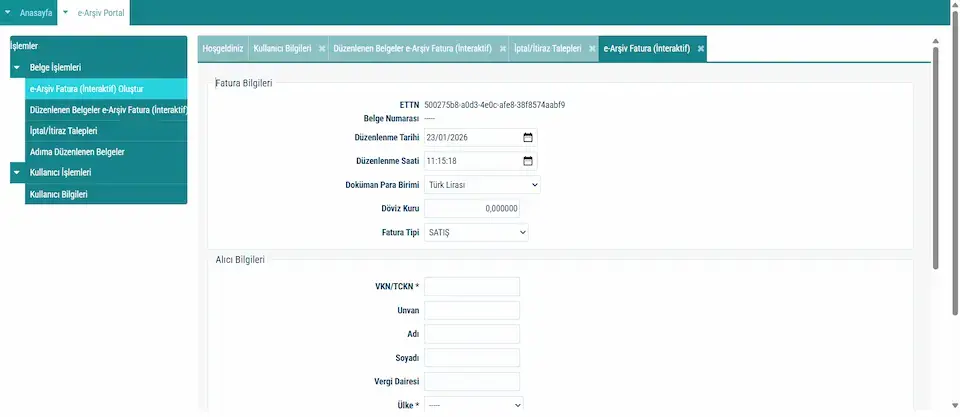Close the active e-Arşiv Fatura (İnteraktif) tab
Screen dimensions: 960x417
[701, 49]
